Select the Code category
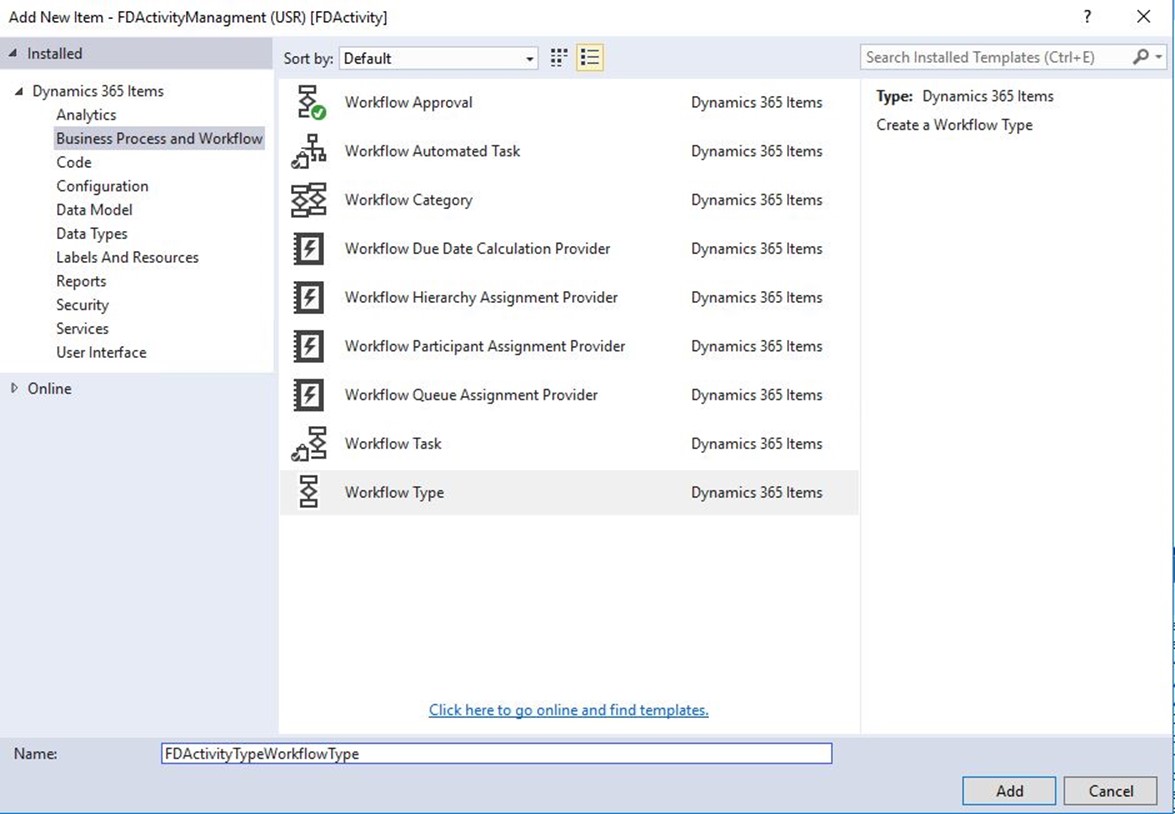The image size is (1175, 814). point(73,163)
